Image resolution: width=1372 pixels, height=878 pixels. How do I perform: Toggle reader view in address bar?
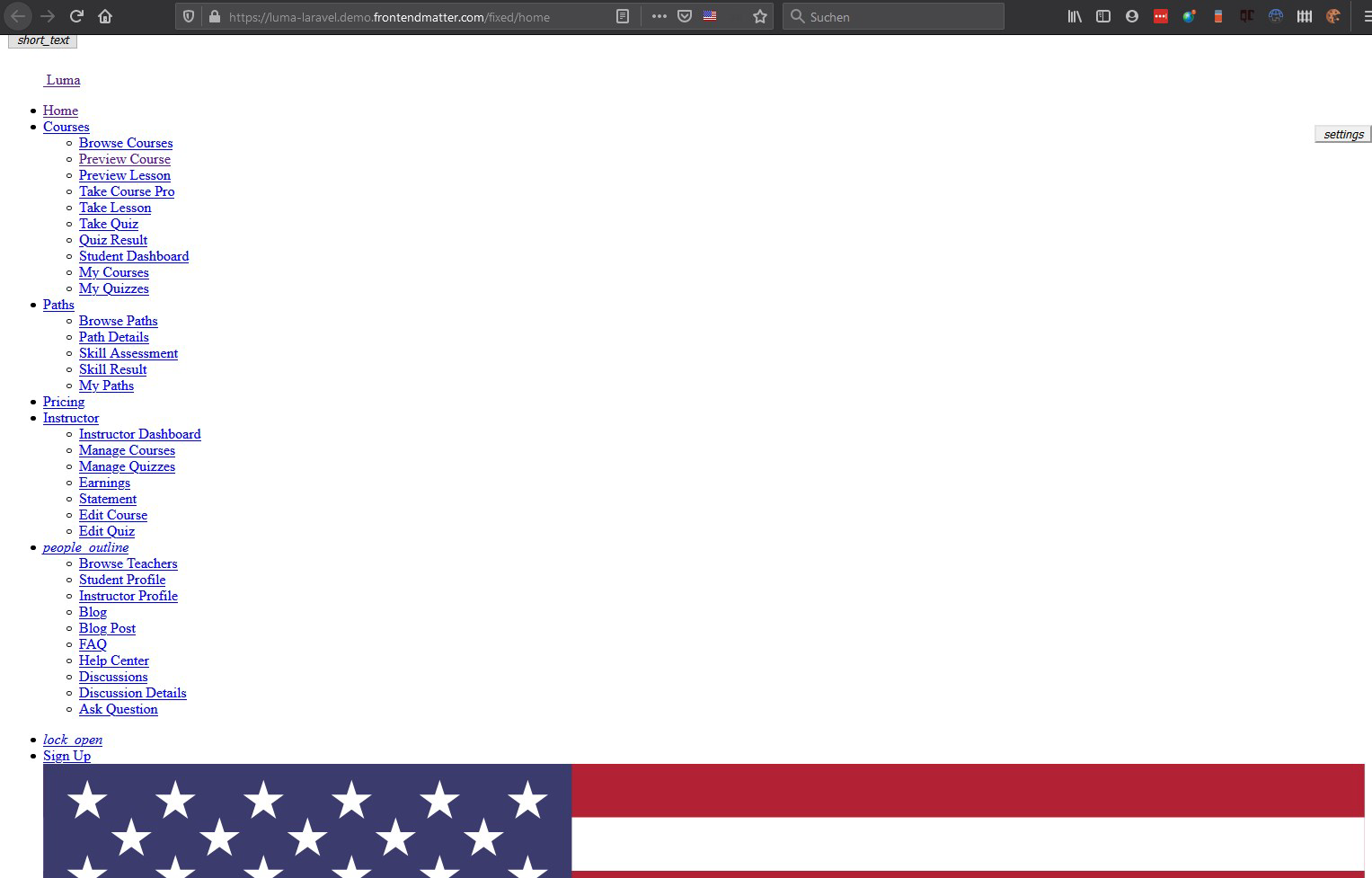[x=623, y=16]
